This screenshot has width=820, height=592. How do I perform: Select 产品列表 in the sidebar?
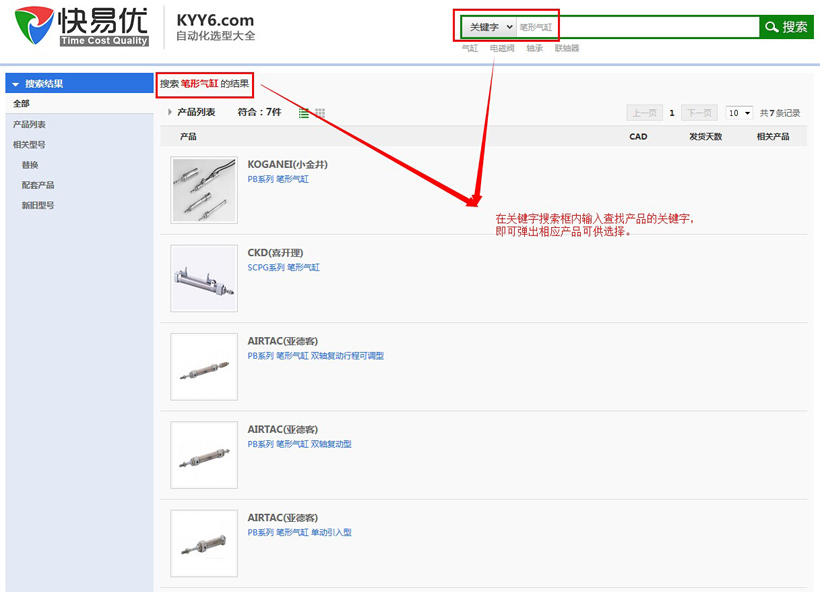(29, 124)
